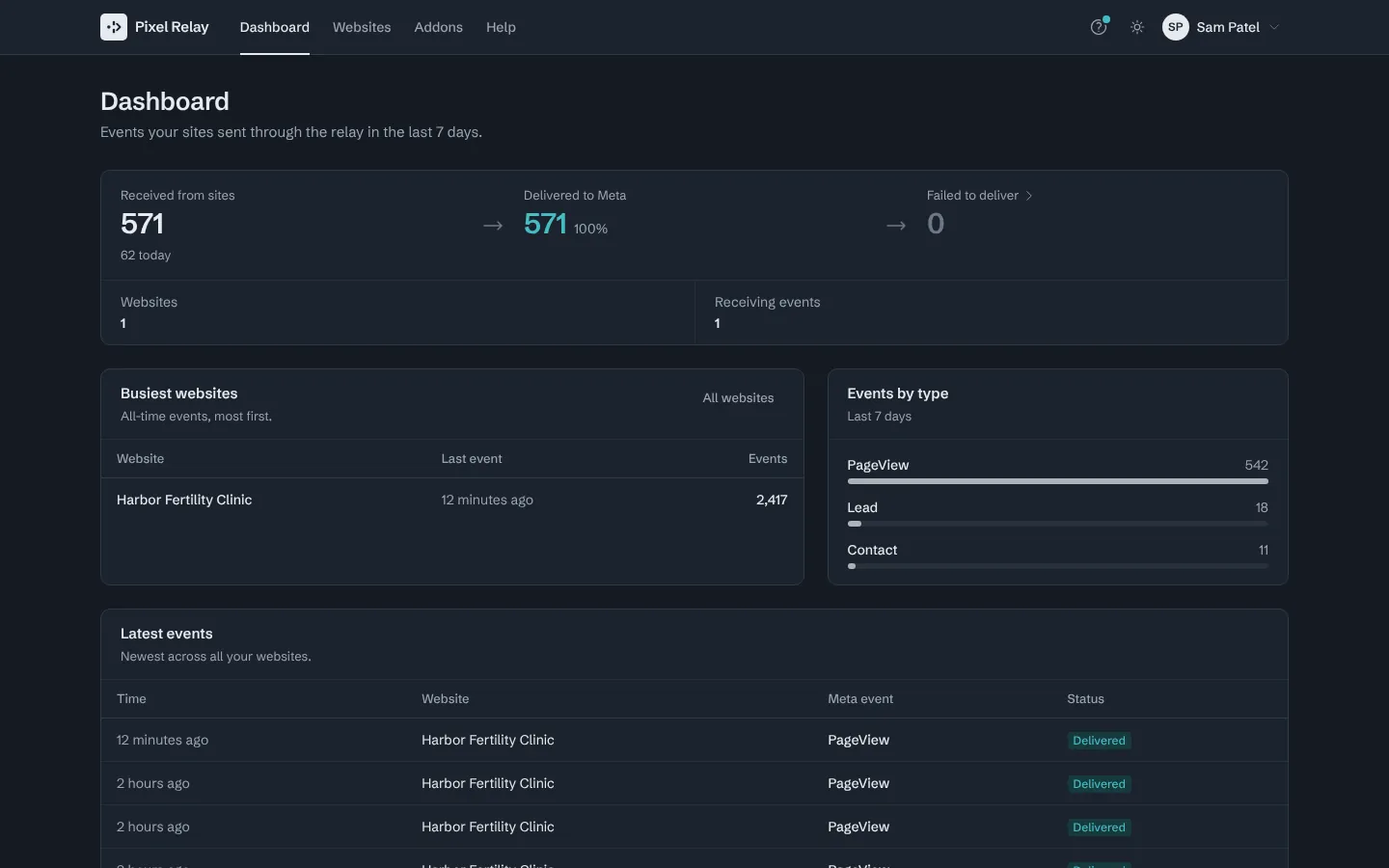Click the SP user avatar
This screenshot has width=1389, height=868.
1175,27
